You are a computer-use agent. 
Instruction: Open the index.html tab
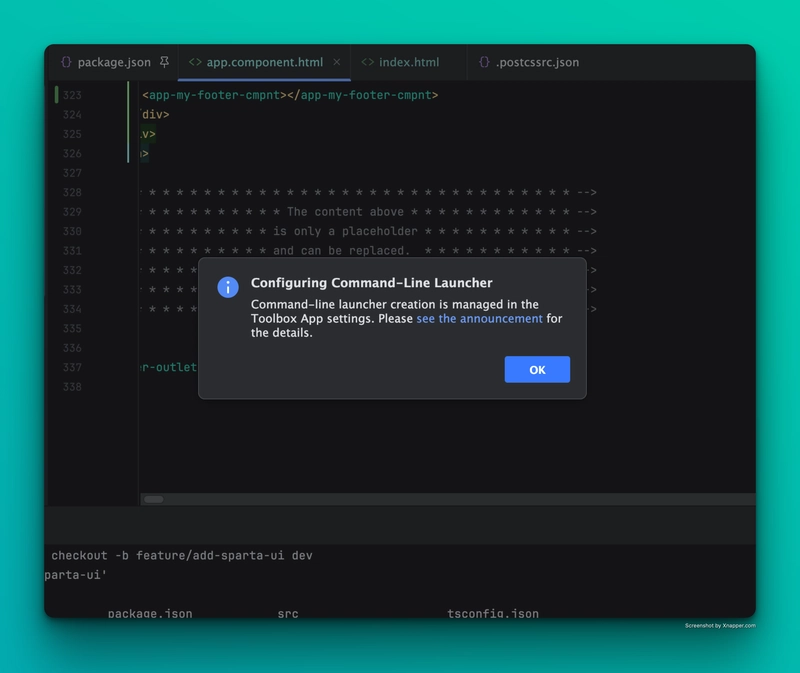409,62
